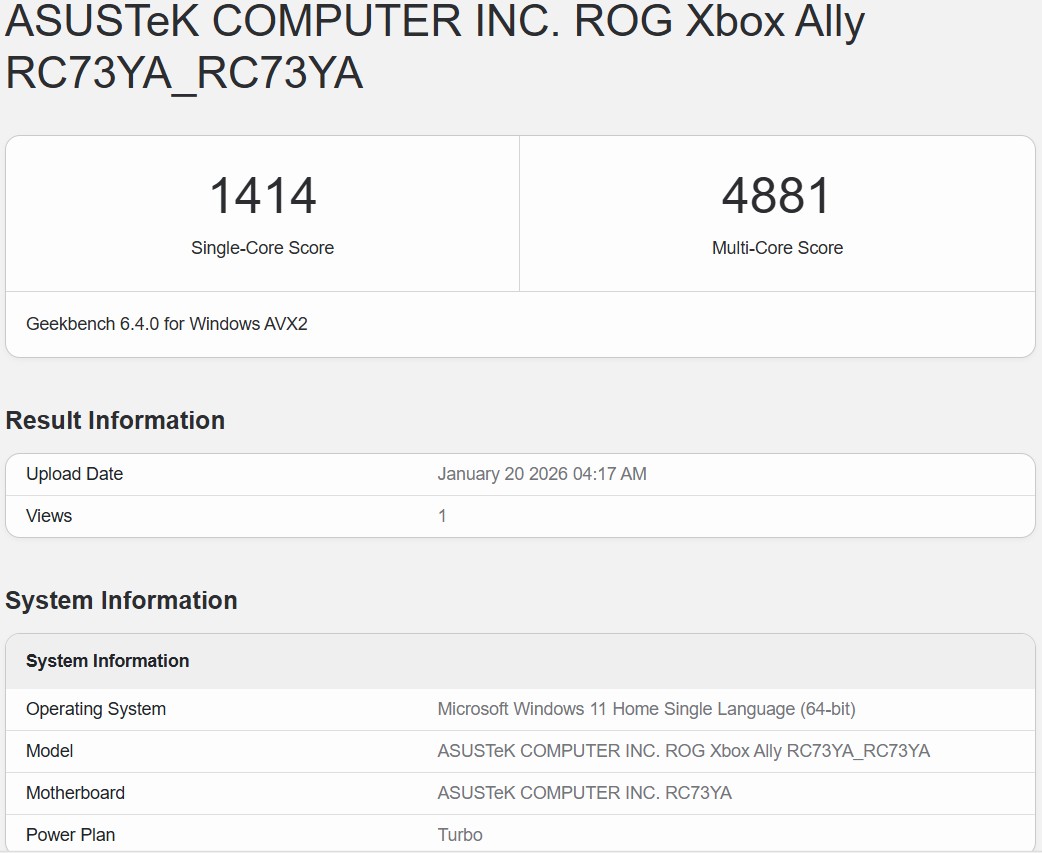The width and height of the screenshot is (1042, 853).
Task: Click the Microsoft Windows 11 Home value
Action: [646, 709]
